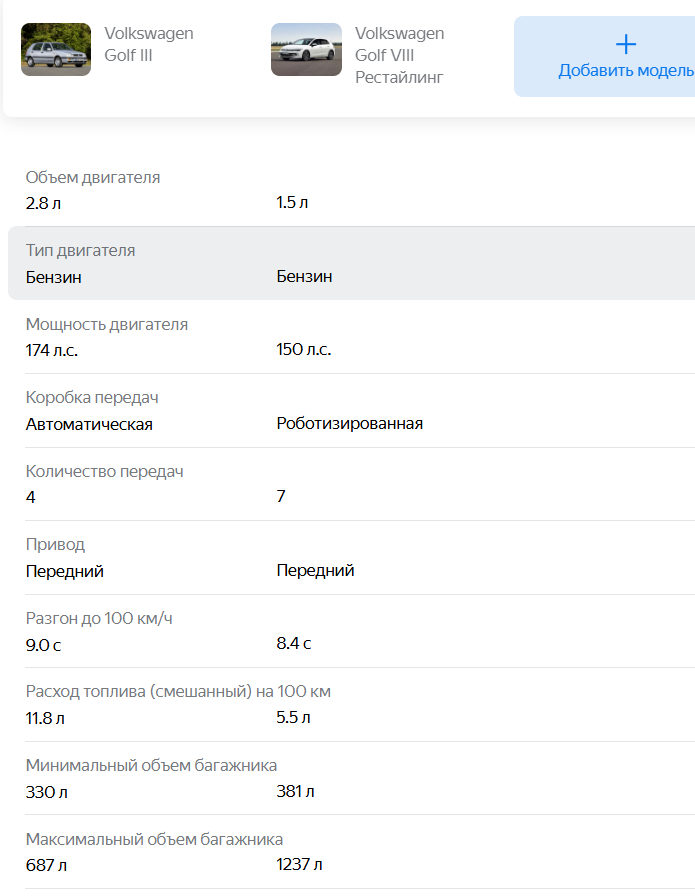Open the Golf VIII Рестайлинг car photo

tap(306, 50)
